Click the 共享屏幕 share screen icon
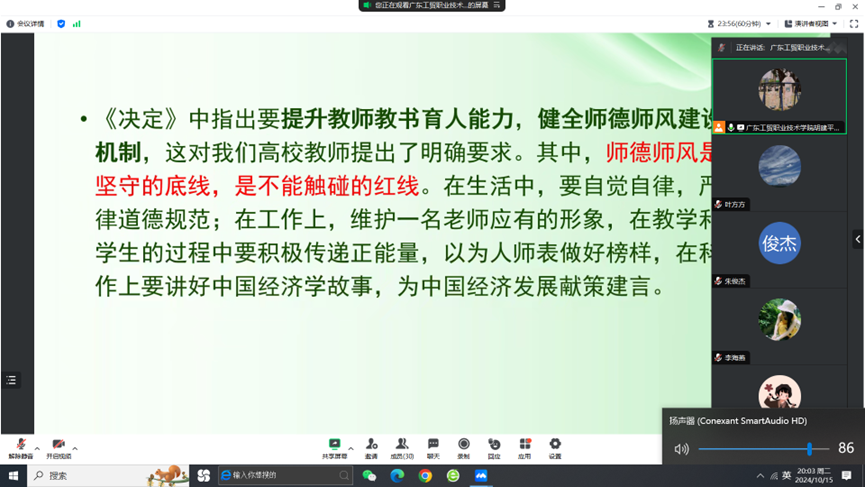865x487 pixels. (334, 446)
